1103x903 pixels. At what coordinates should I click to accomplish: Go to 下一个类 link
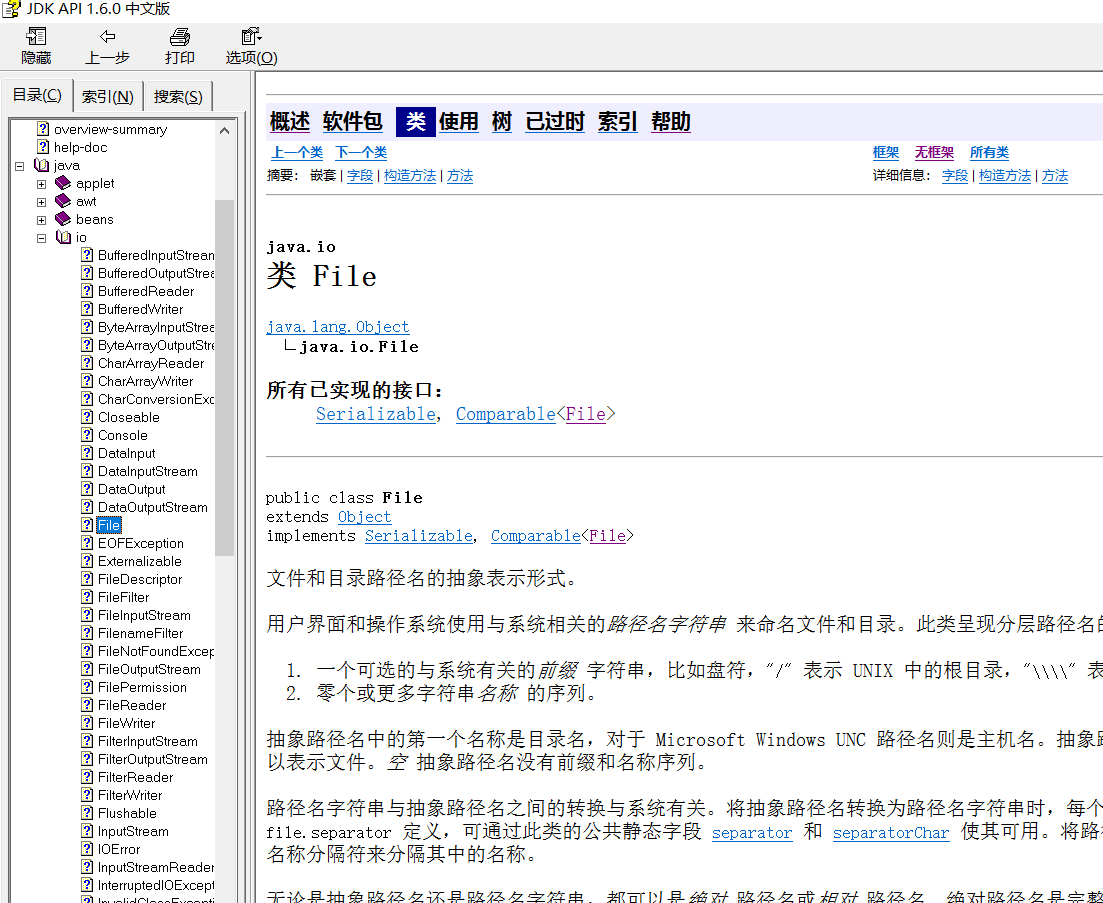point(361,153)
